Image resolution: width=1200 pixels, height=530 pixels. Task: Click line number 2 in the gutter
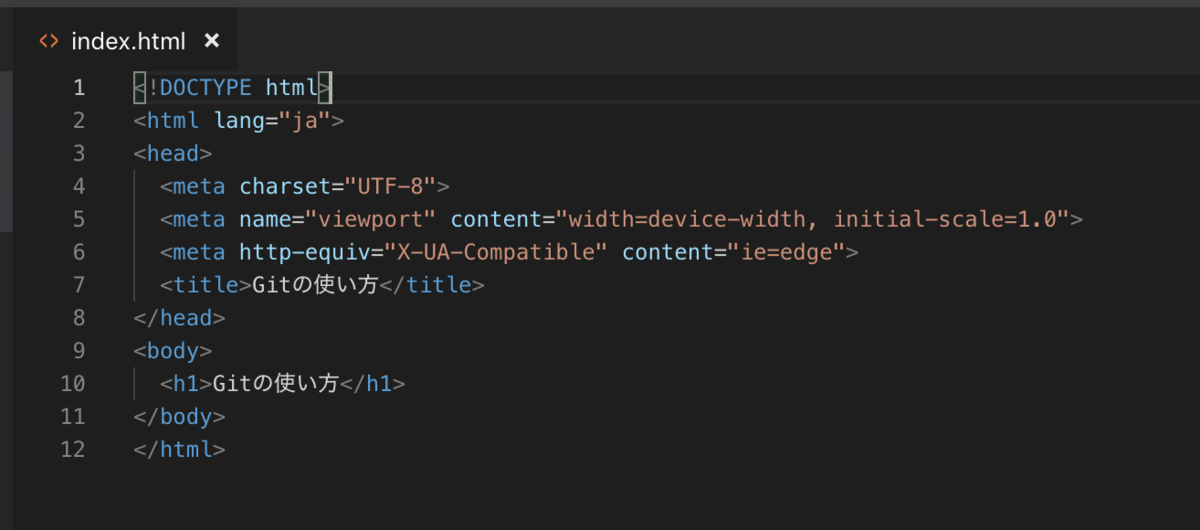point(79,120)
